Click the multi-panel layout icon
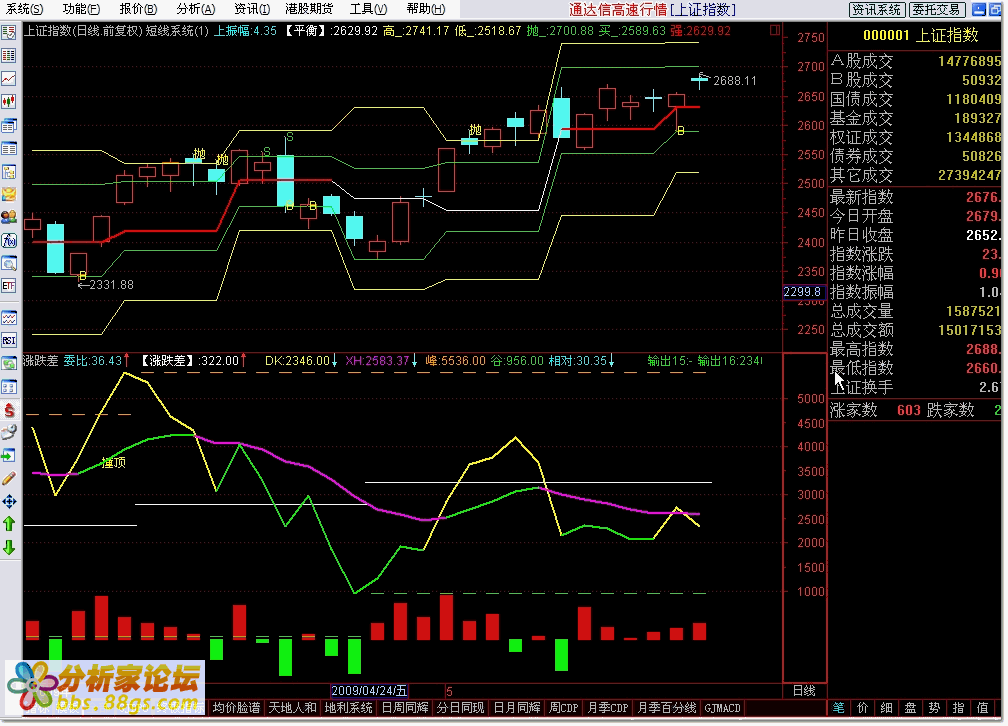Screen dimensions: 1008x726 (9, 387)
